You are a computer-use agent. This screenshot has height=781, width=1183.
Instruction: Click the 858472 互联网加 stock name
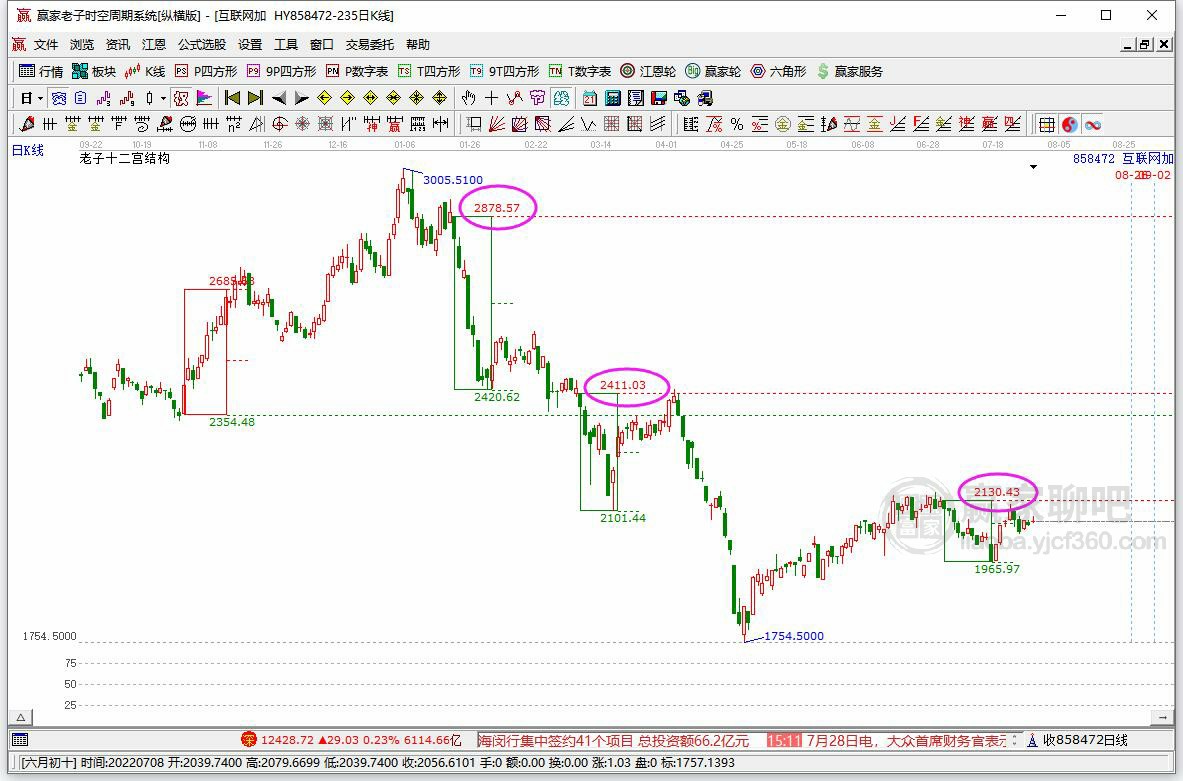pyautogui.click(x=1123, y=158)
